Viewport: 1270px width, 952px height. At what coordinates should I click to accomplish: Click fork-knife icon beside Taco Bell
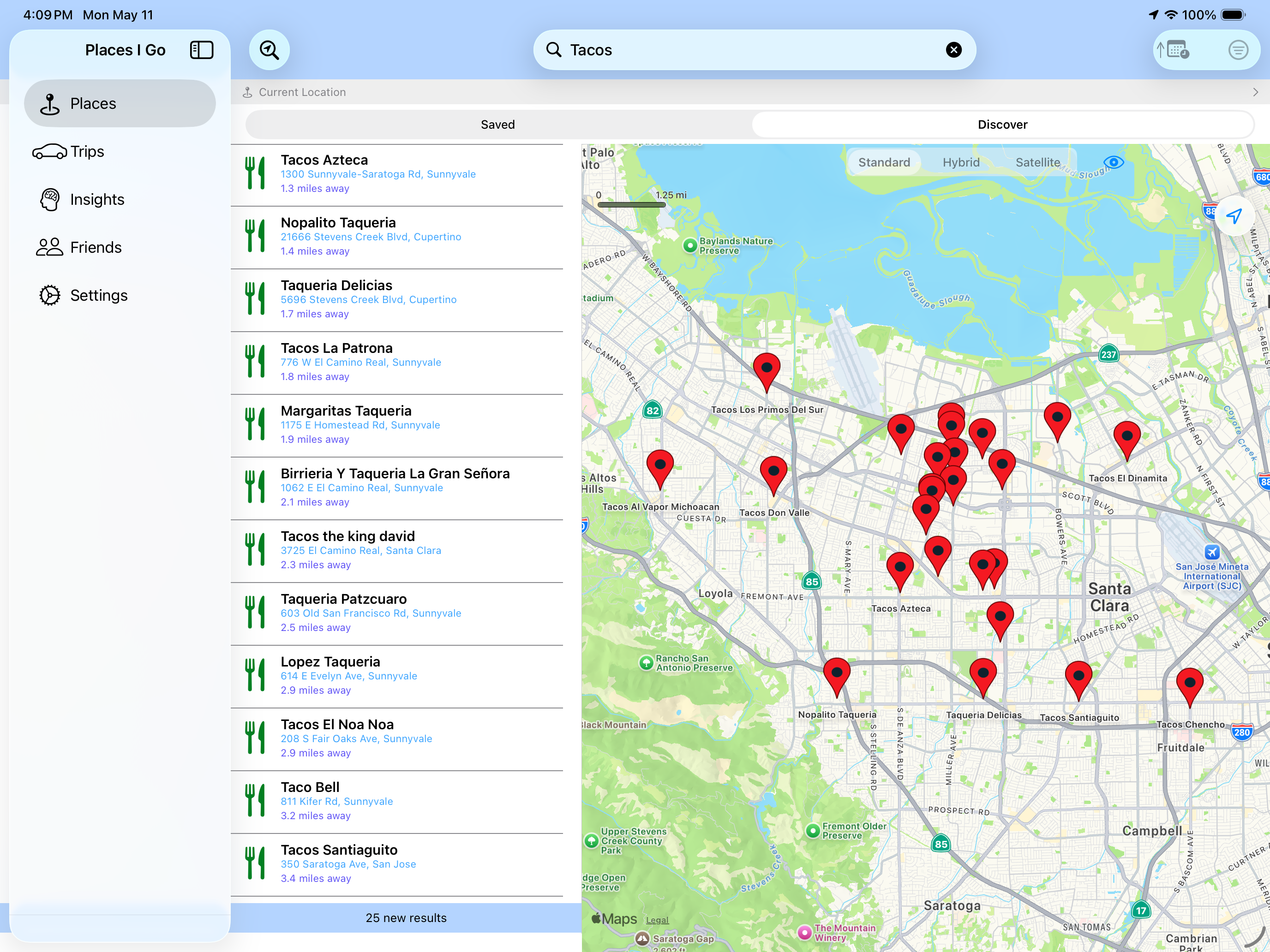pos(255,801)
